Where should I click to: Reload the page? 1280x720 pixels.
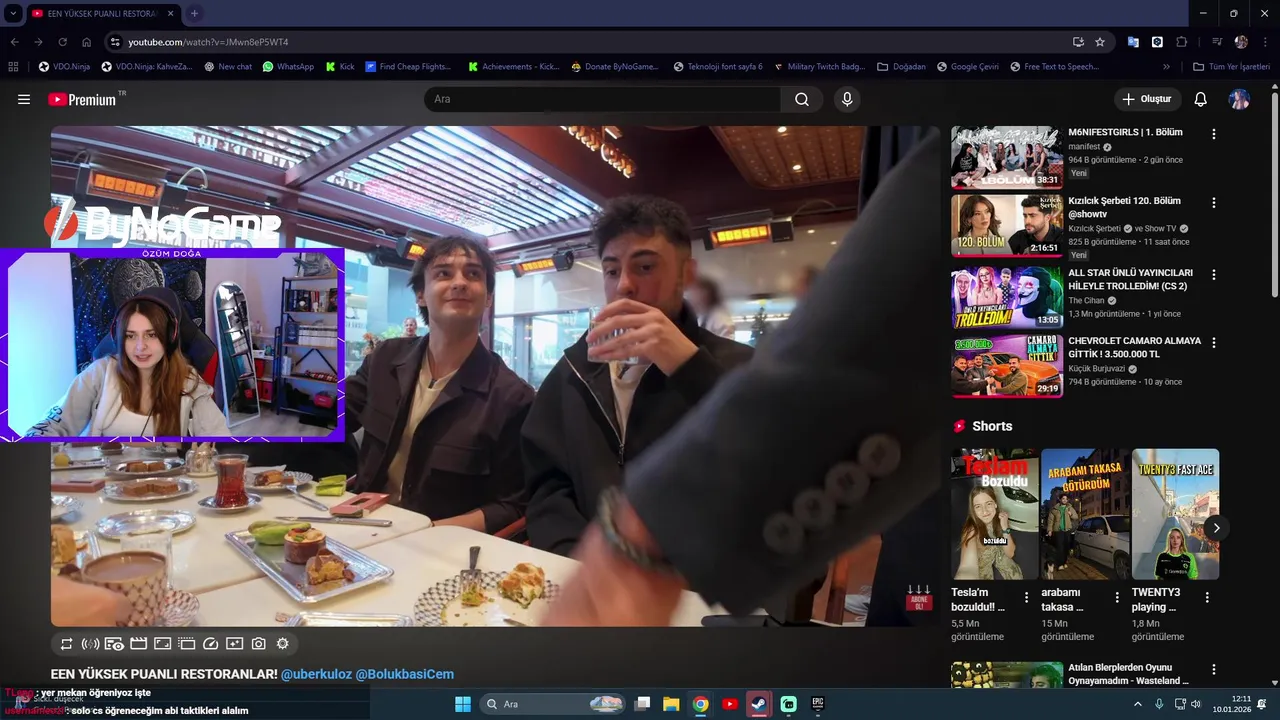(x=62, y=42)
